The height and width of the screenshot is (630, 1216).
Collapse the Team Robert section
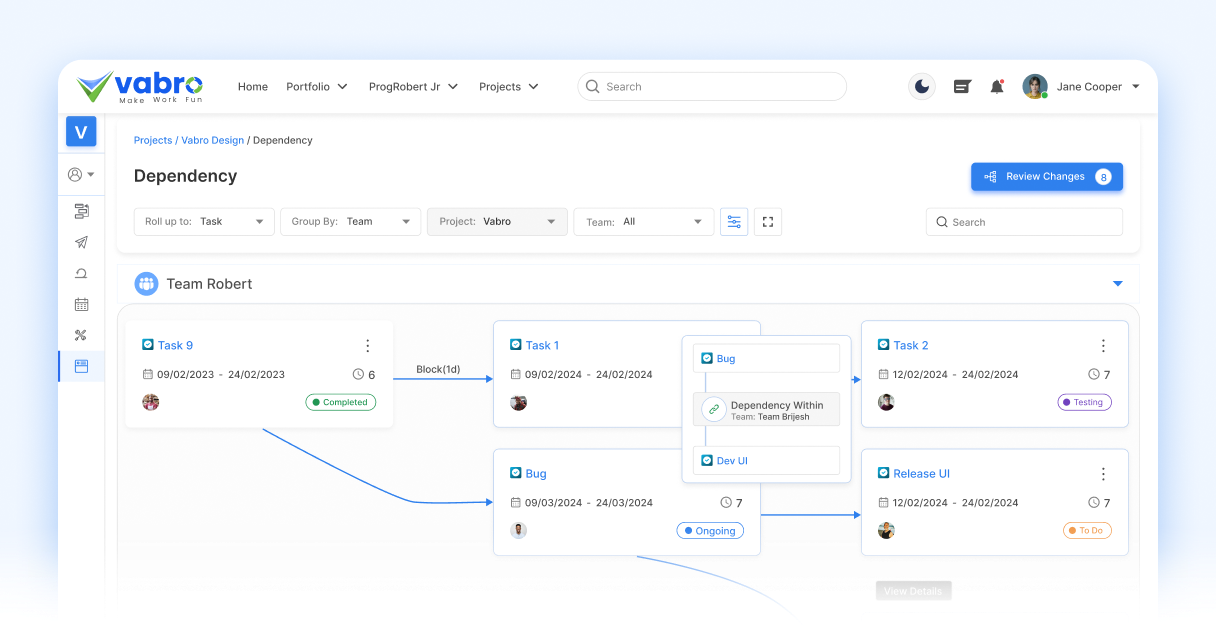(1118, 284)
